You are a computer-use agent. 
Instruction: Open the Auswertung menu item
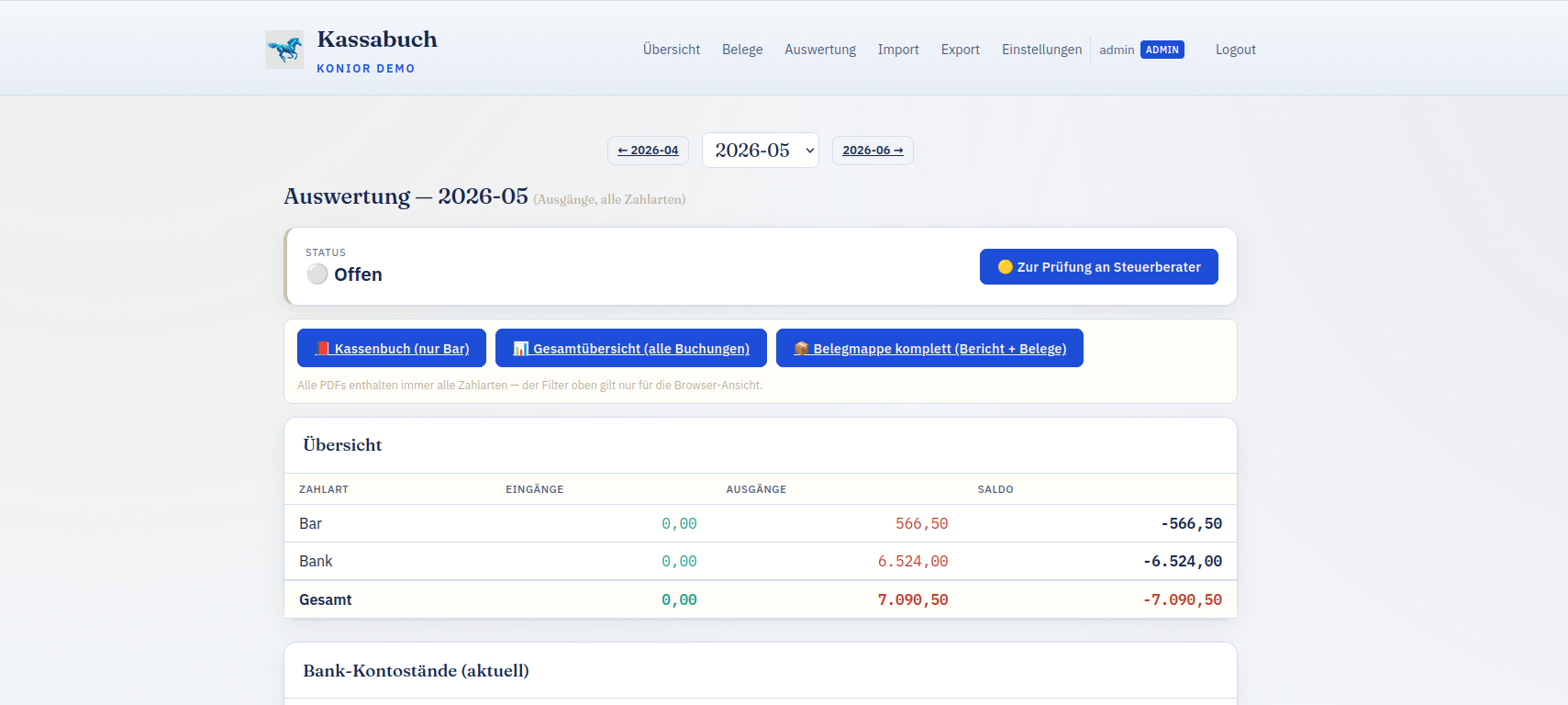[x=820, y=50]
